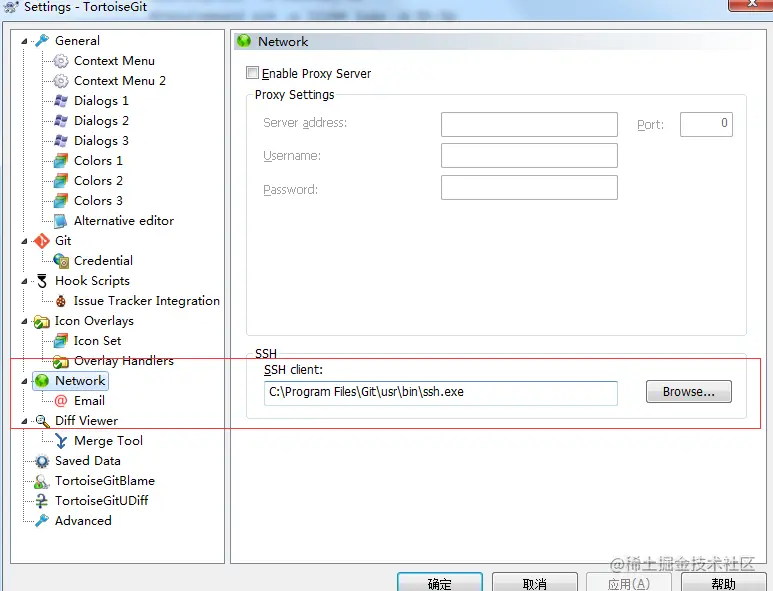Select Colors 3 entry text
Screen dimensions: 773x591
[x=98, y=200]
